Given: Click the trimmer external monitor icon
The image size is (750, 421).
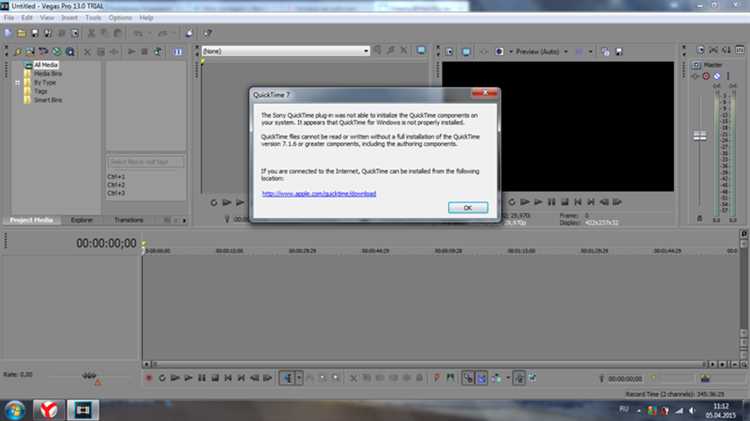Looking at the screenshot, I should tap(421, 51).
